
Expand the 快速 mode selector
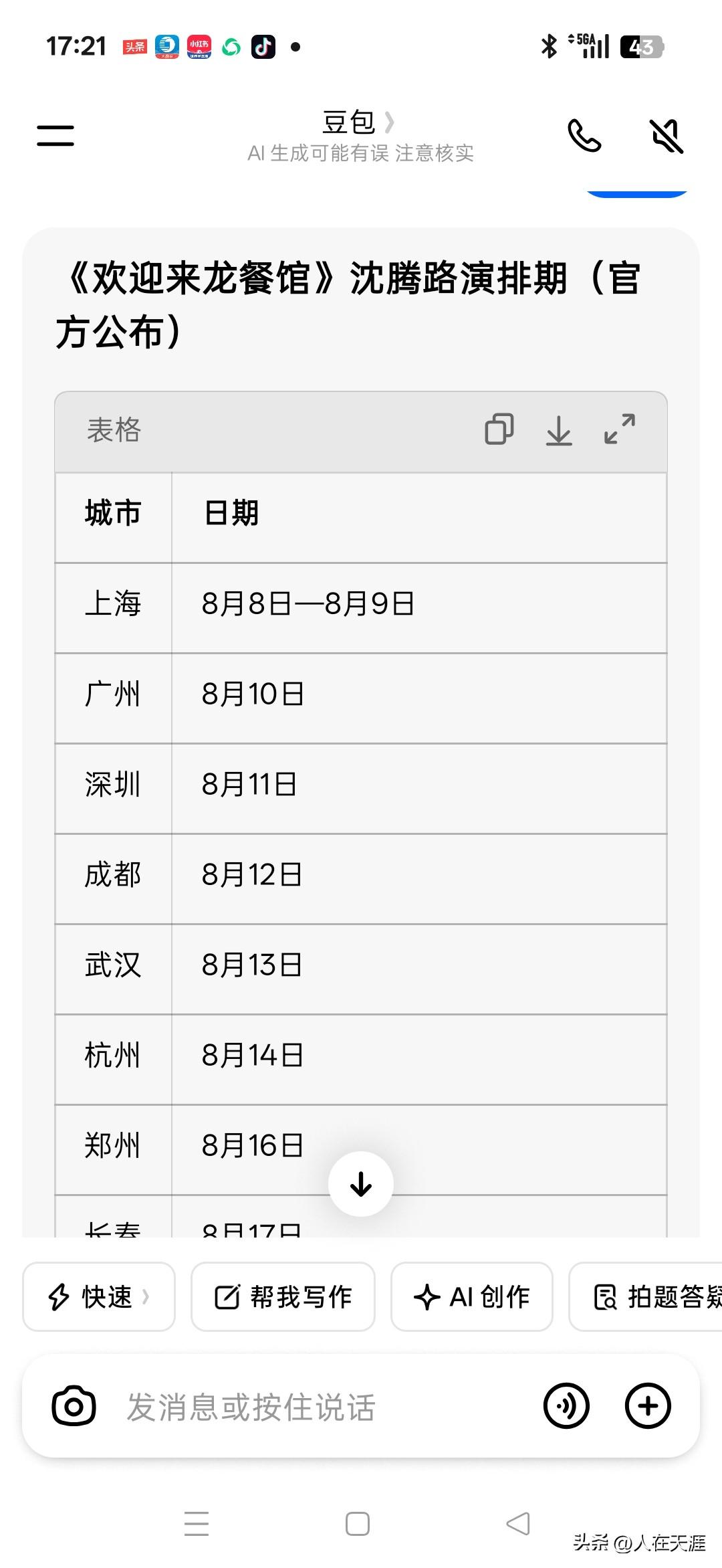(99, 1296)
